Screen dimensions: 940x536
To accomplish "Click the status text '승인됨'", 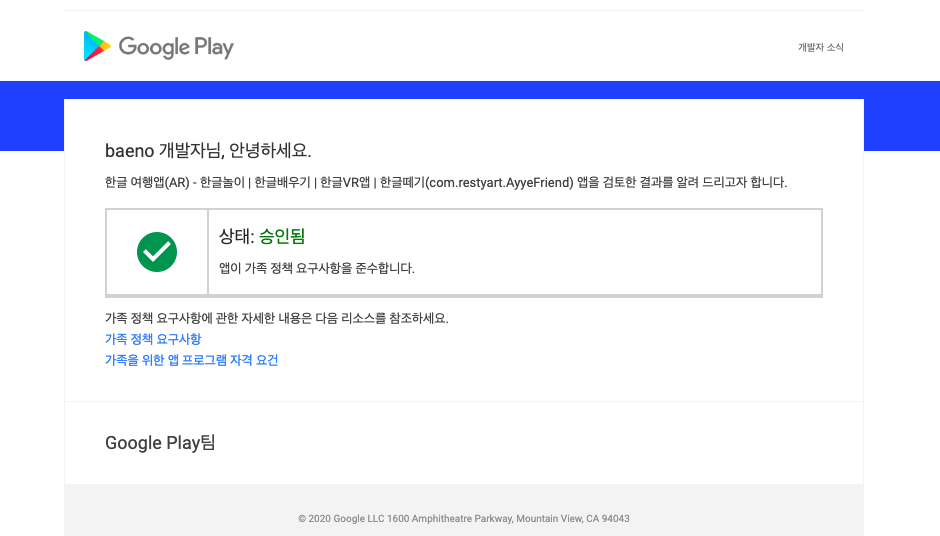I will (x=282, y=236).
